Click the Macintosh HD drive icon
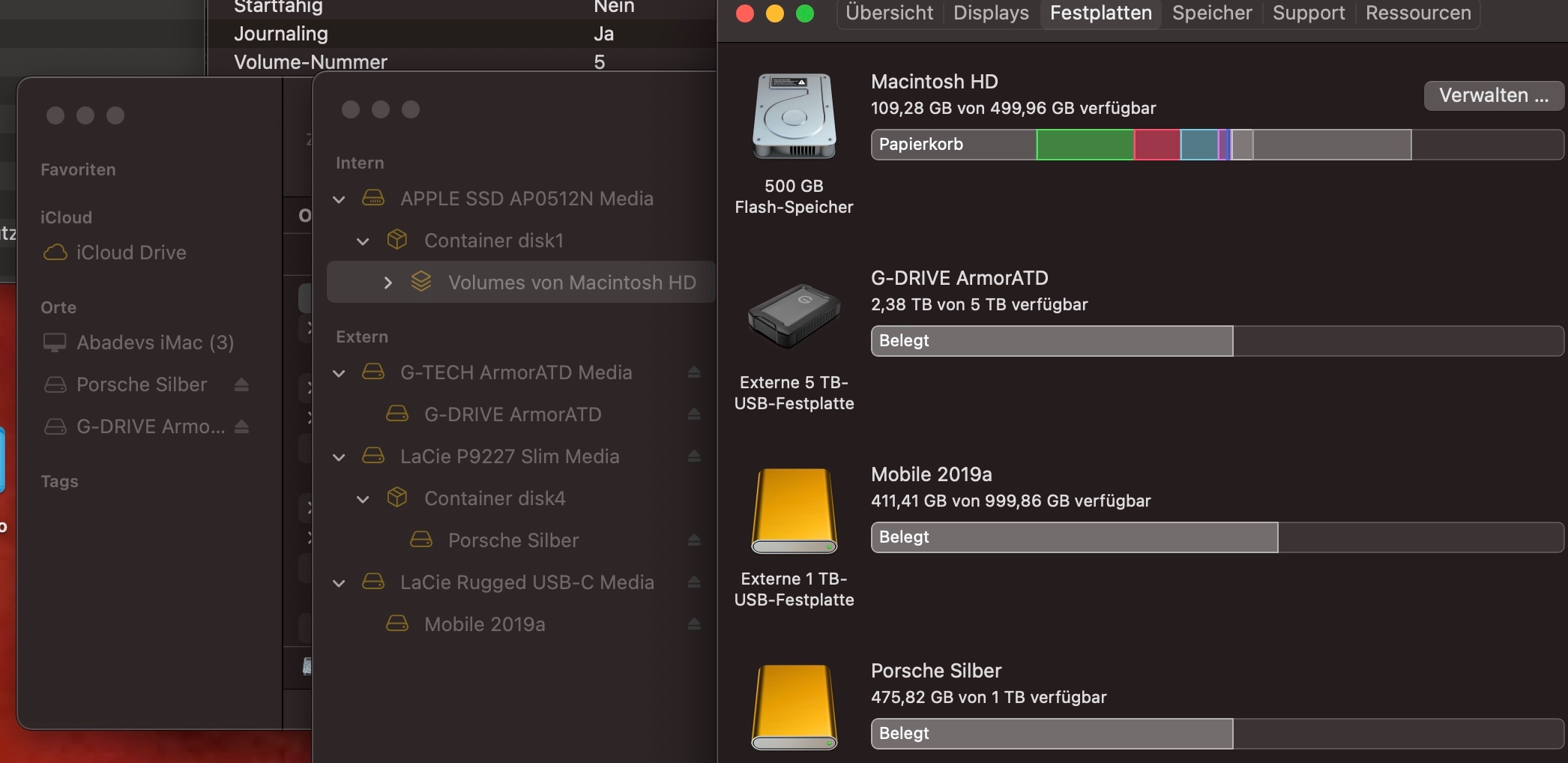1568x763 pixels. [794, 116]
